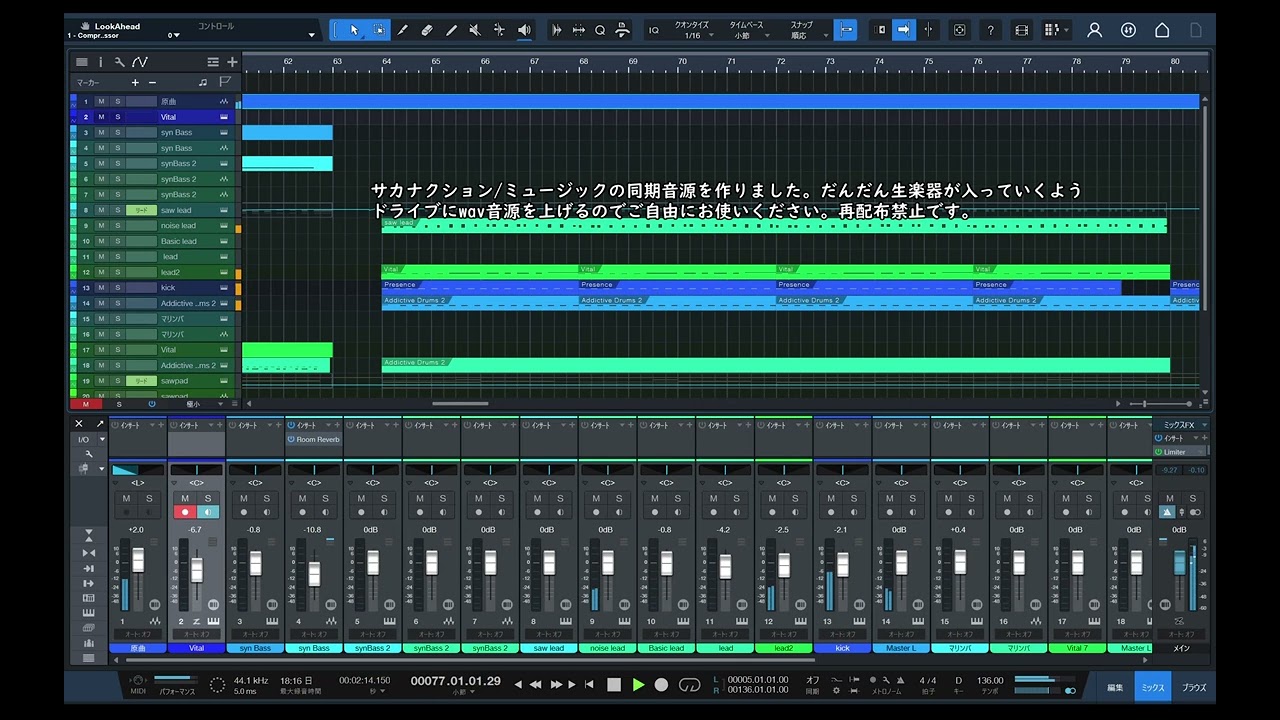This screenshot has width=1280, height=720.
Task: Switch to the ブラウズ view
Action: point(1193,687)
